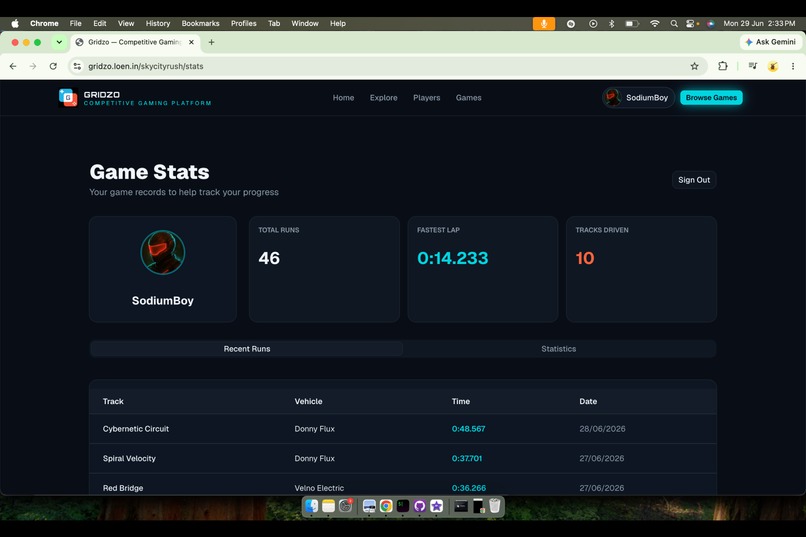Open the Trash in the dock

point(494,506)
